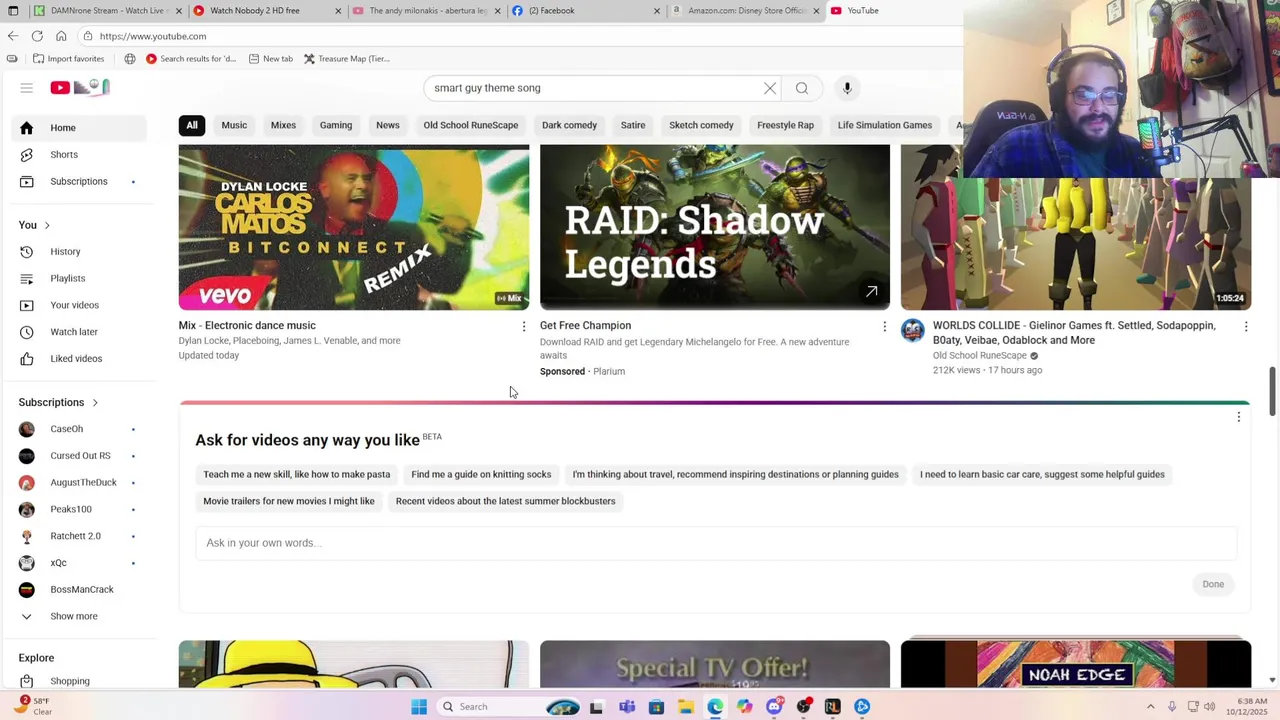Click 'Teach me a new skill' suggestion
This screenshot has height=720, width=1280.
[297, 474]
